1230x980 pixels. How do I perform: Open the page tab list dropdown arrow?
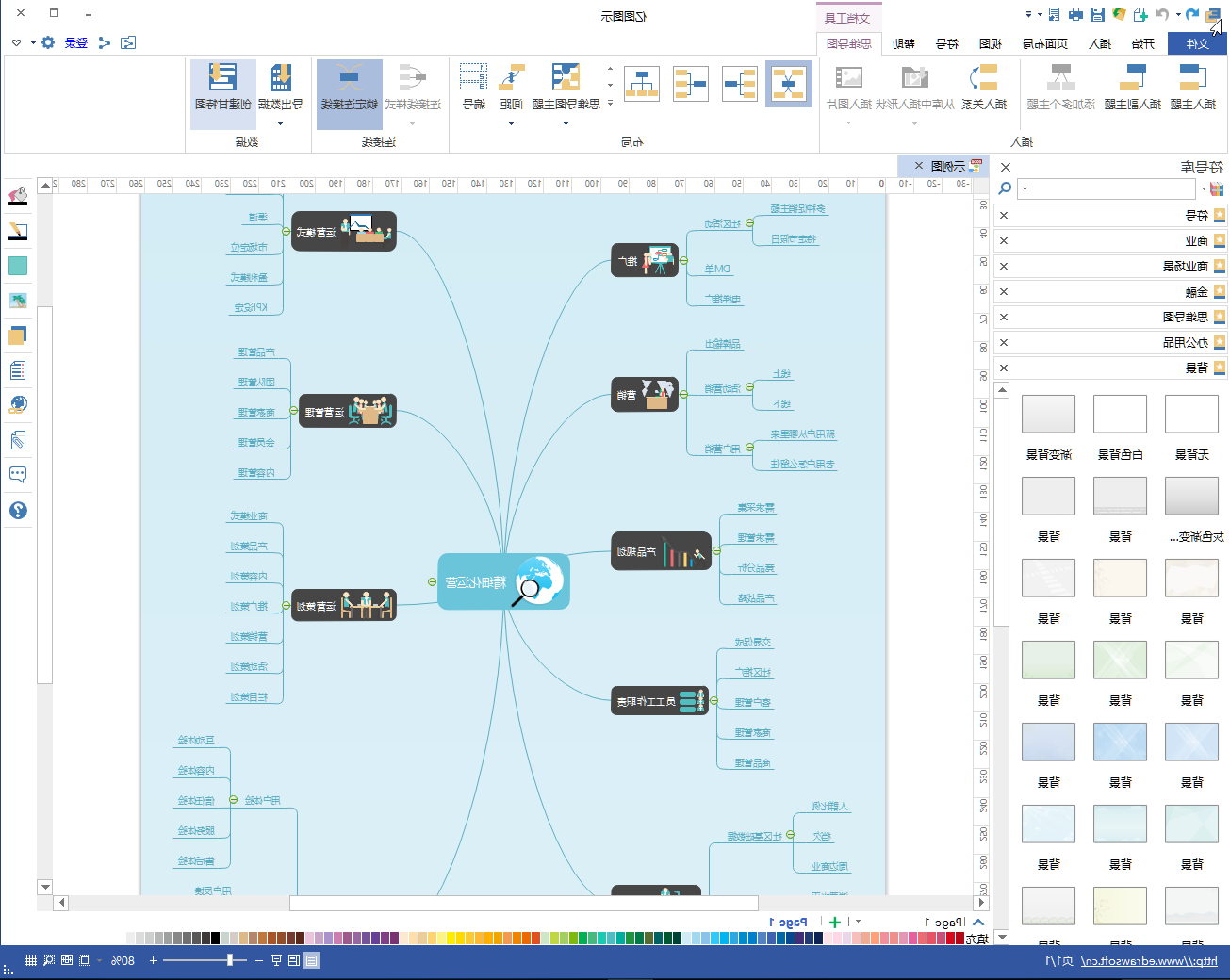pyautogui.click(x=858, y=922)
